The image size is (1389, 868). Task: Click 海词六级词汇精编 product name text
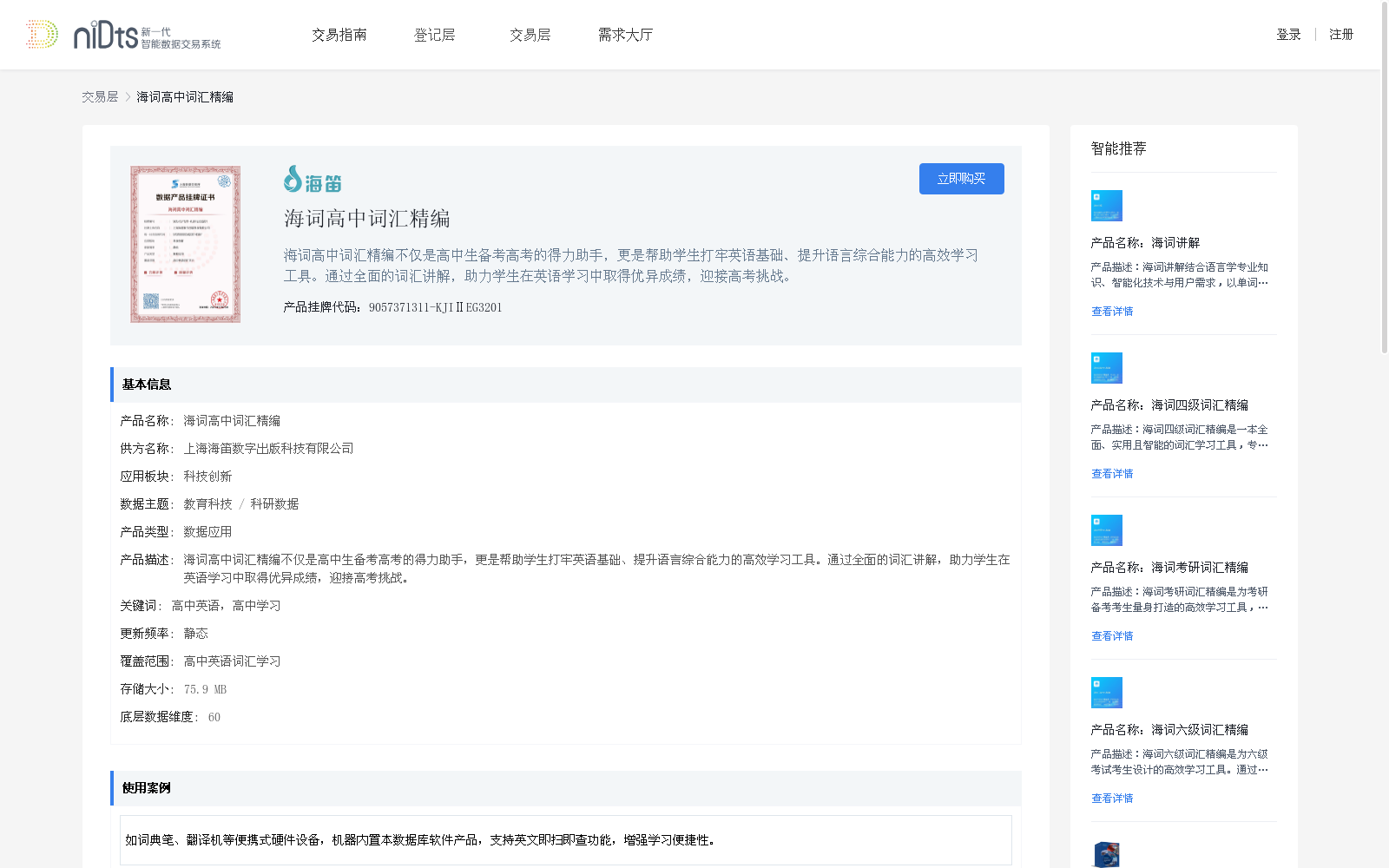[1200, 730]
